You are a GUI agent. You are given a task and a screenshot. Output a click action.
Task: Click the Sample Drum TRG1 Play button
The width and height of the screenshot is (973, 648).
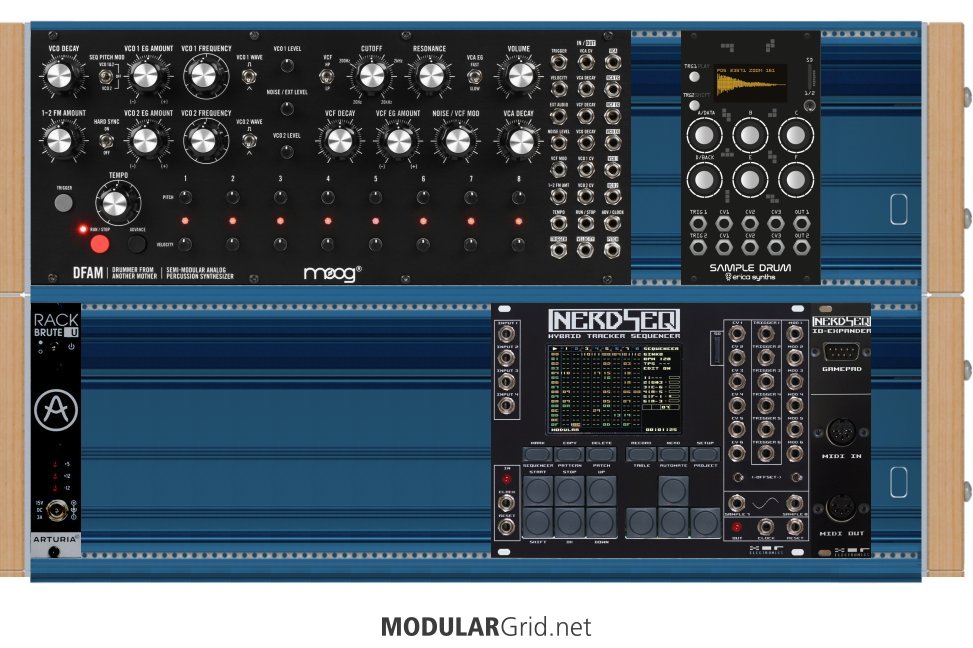click(694, 77)
